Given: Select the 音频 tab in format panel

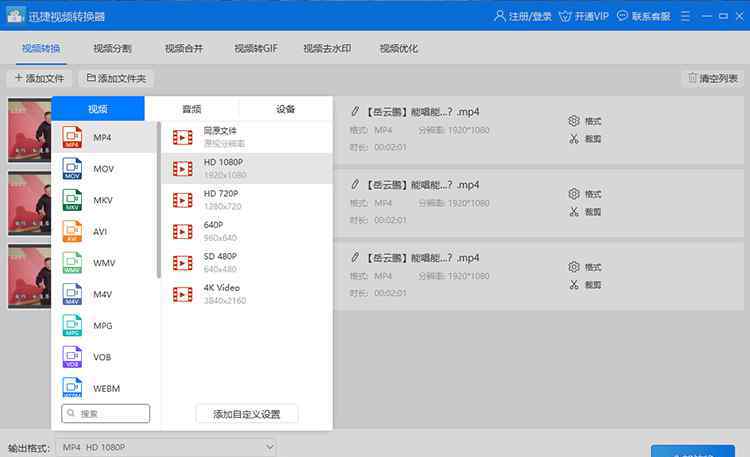Looking at the screenshot, I should coord(192,109).
